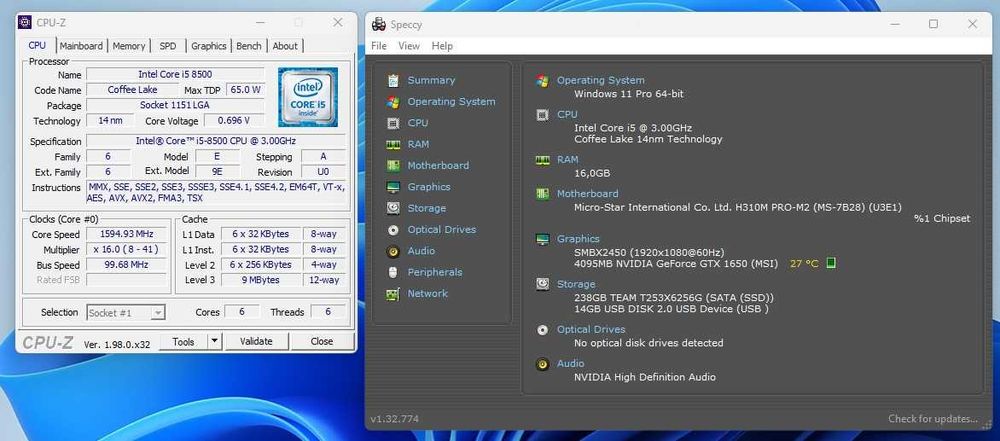Click the Name field showing Intel Core i5 8500

click(x=175, y=75)
